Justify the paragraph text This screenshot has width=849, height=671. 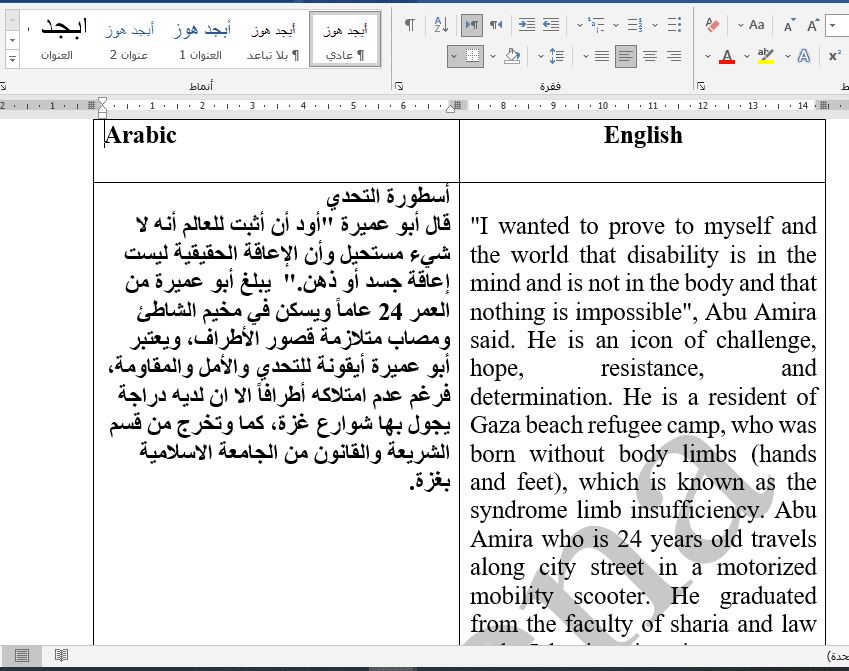click(602, 56)
